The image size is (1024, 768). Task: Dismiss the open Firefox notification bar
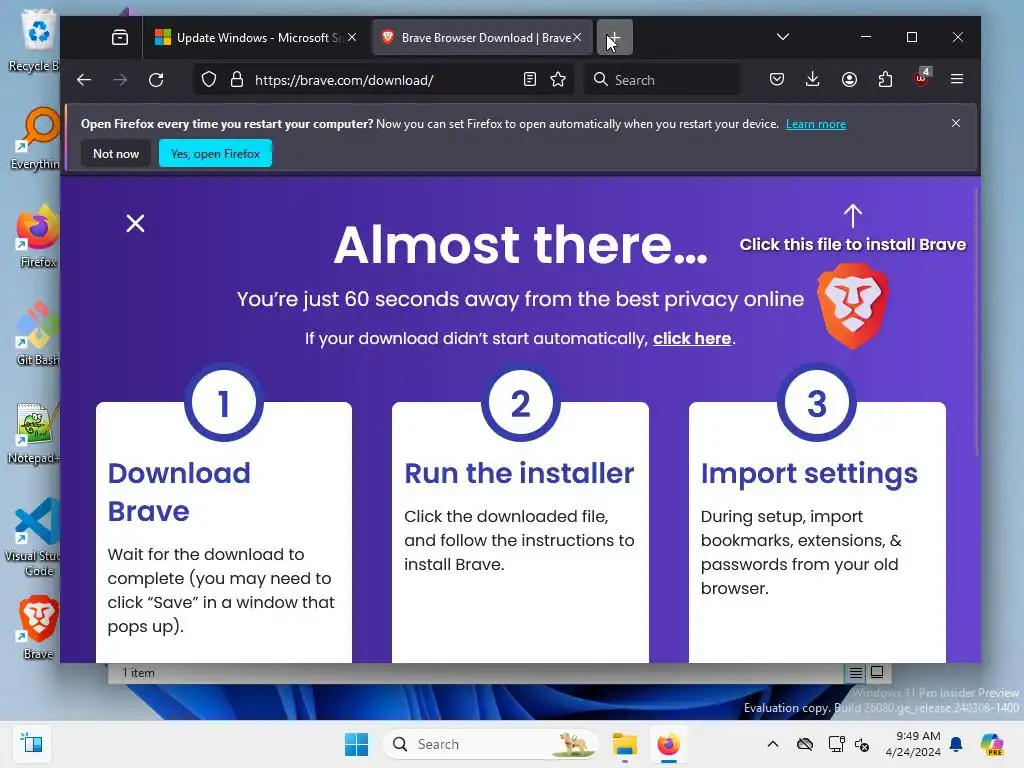955,123
